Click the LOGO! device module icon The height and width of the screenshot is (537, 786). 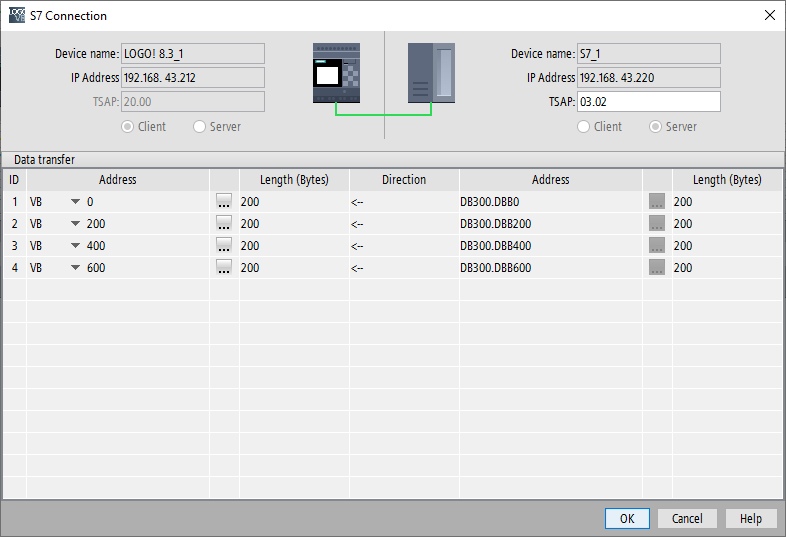[336, 73]
